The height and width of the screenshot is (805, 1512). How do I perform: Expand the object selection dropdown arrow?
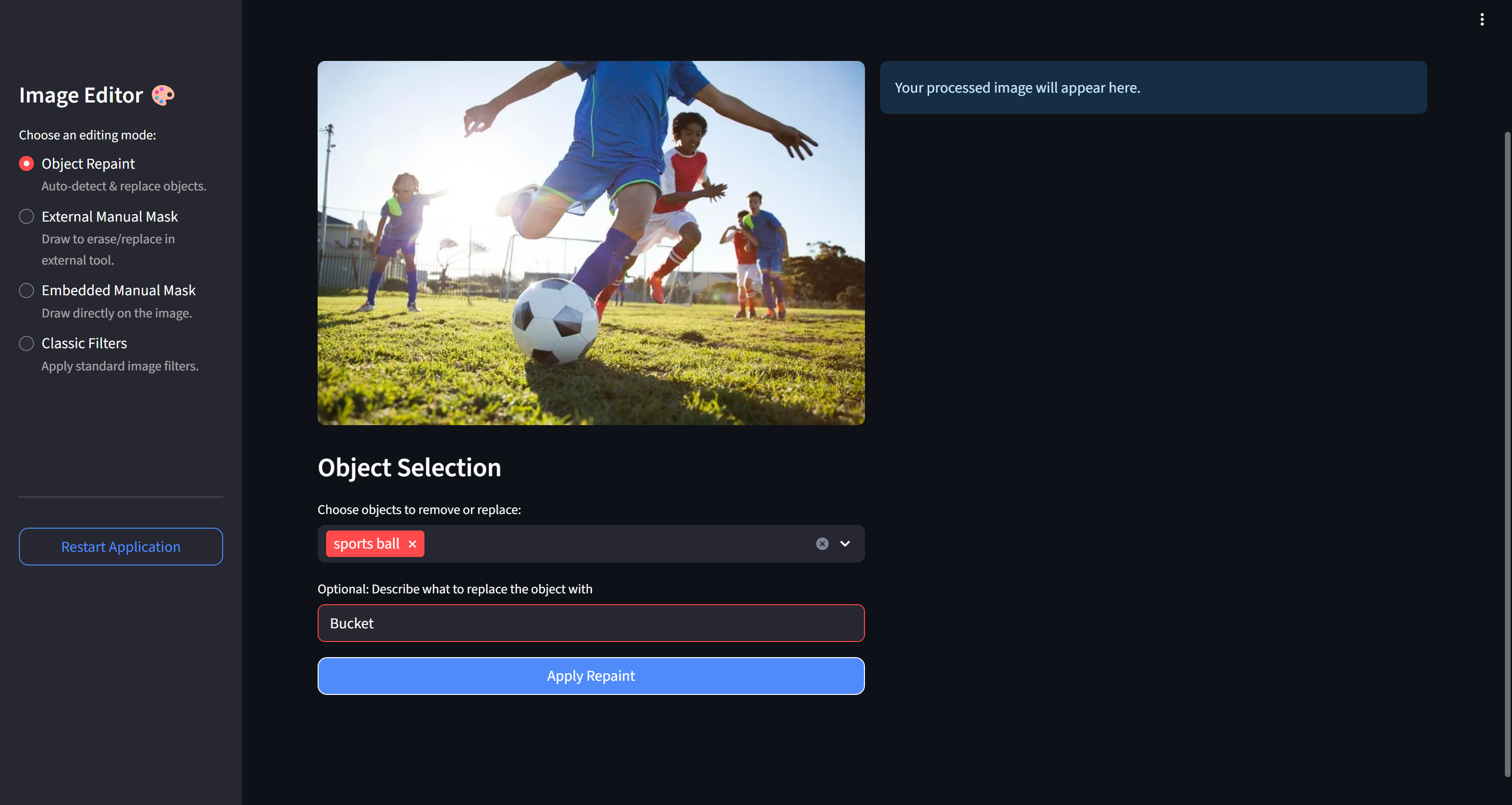point(845,544)
